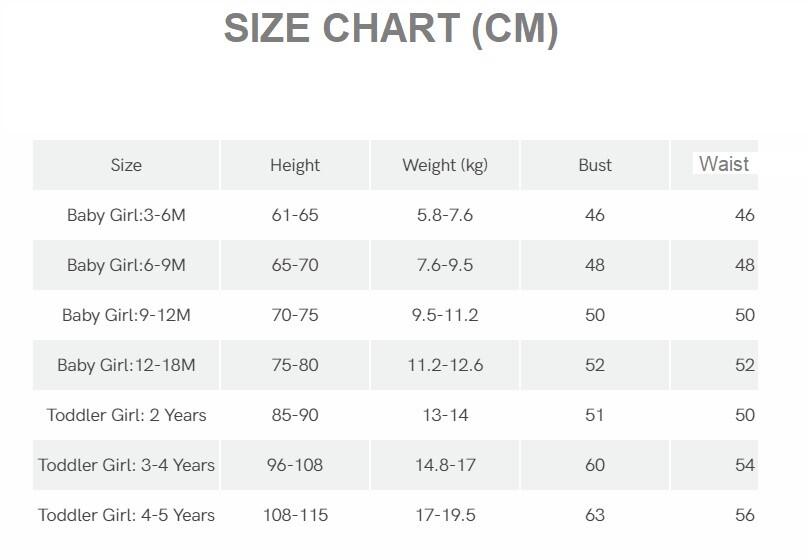Click the Baby Girl:12-18M row label

(x=126, y=365)
